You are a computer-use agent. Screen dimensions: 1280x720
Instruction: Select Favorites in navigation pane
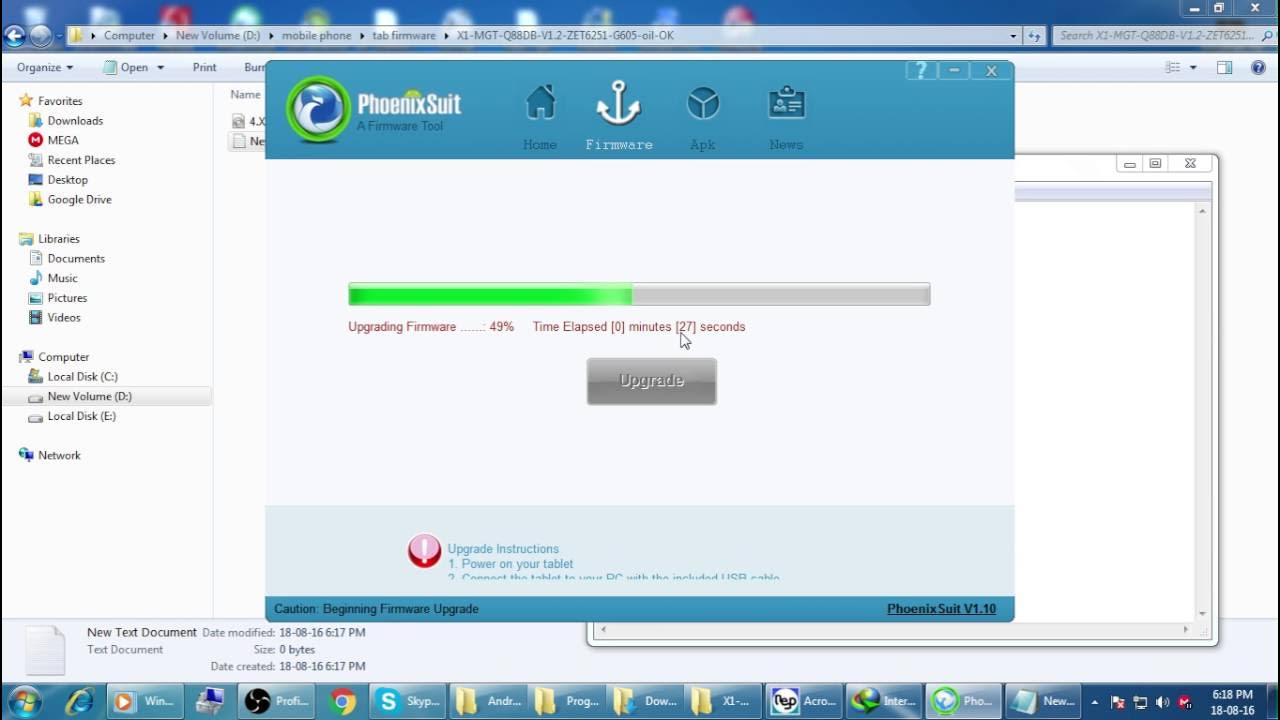pos(60,101)
